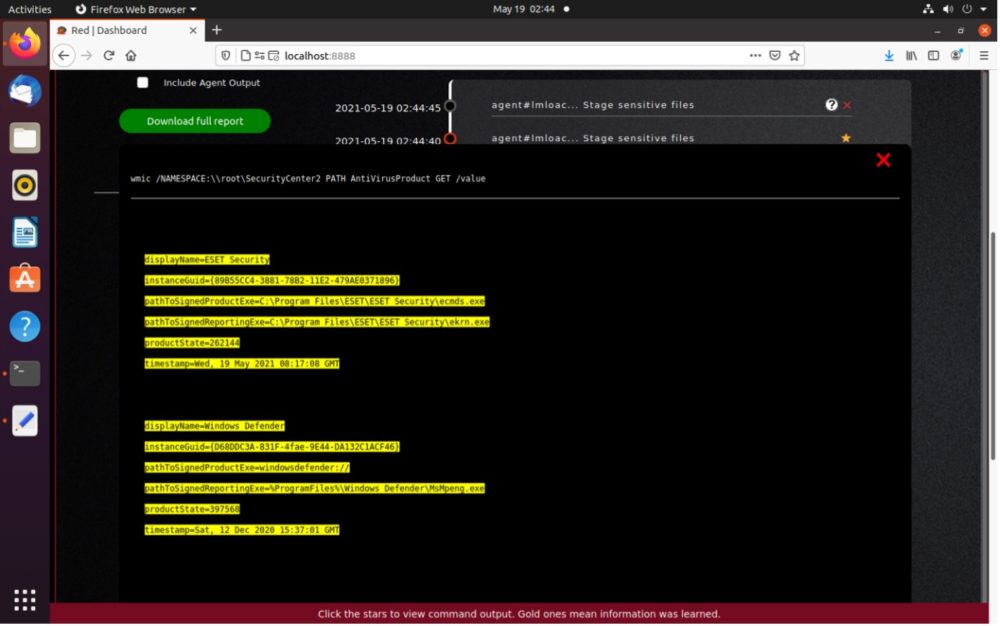The width and height of the screenshot is (1000, 626).
Task: Close the Red | Dashboard tab
Action: [x=193, y=30]
